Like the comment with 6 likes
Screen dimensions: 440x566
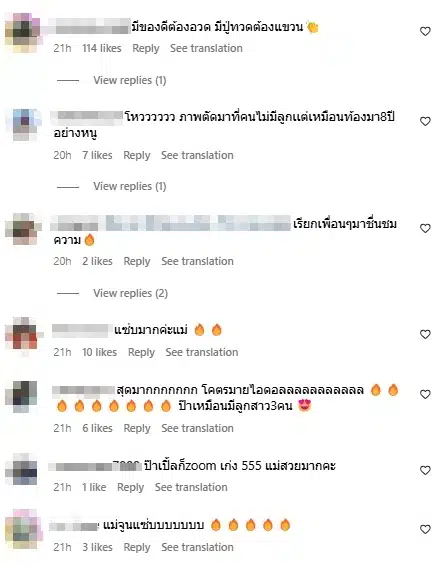point(425,394)
